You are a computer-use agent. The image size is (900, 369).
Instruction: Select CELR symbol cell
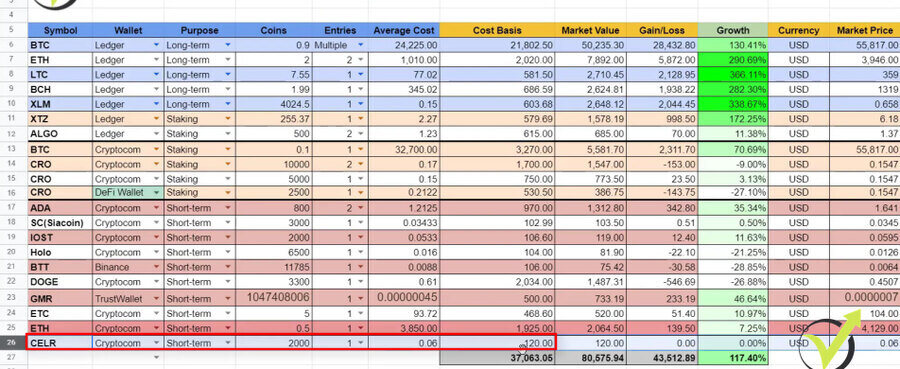[x=60, y=343]
